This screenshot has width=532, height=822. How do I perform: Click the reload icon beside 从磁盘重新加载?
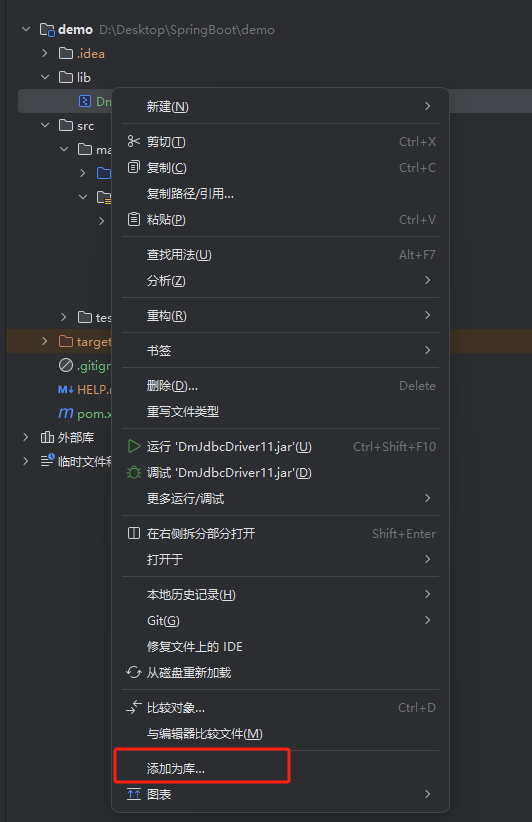coord(134,672)
